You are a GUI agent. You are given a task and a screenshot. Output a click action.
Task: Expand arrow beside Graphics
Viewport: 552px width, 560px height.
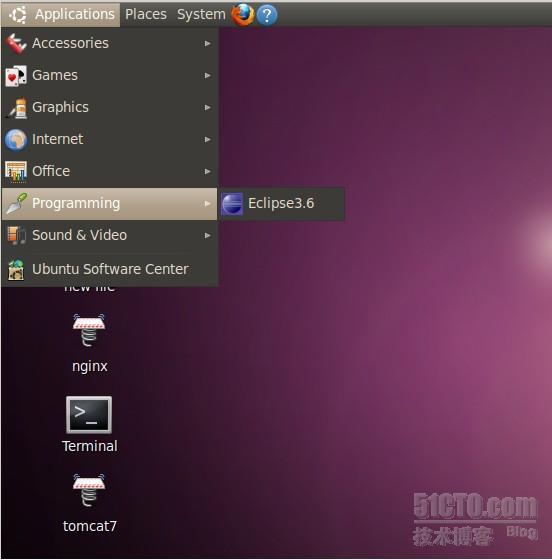[x=207, y=108]
